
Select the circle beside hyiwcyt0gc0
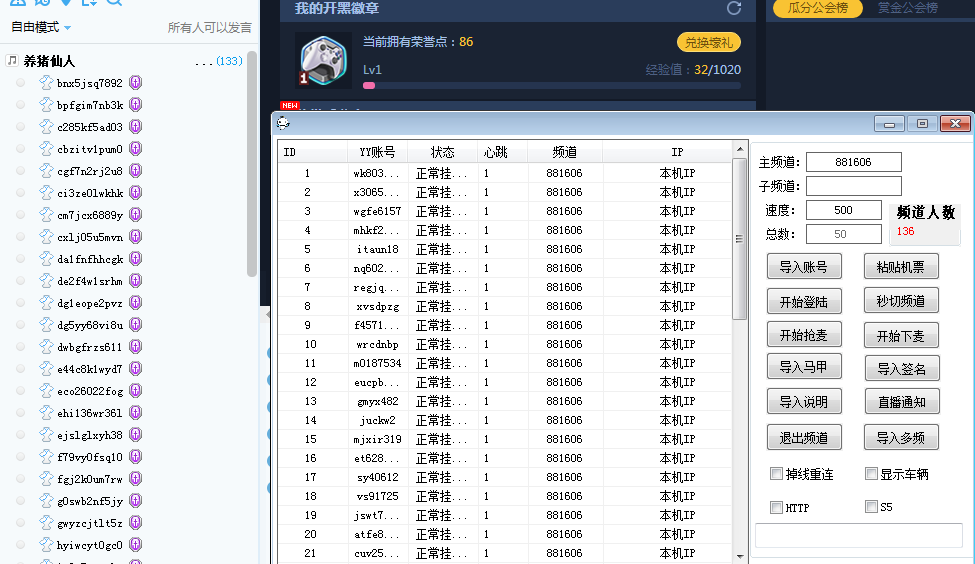(x=21, y=545)
